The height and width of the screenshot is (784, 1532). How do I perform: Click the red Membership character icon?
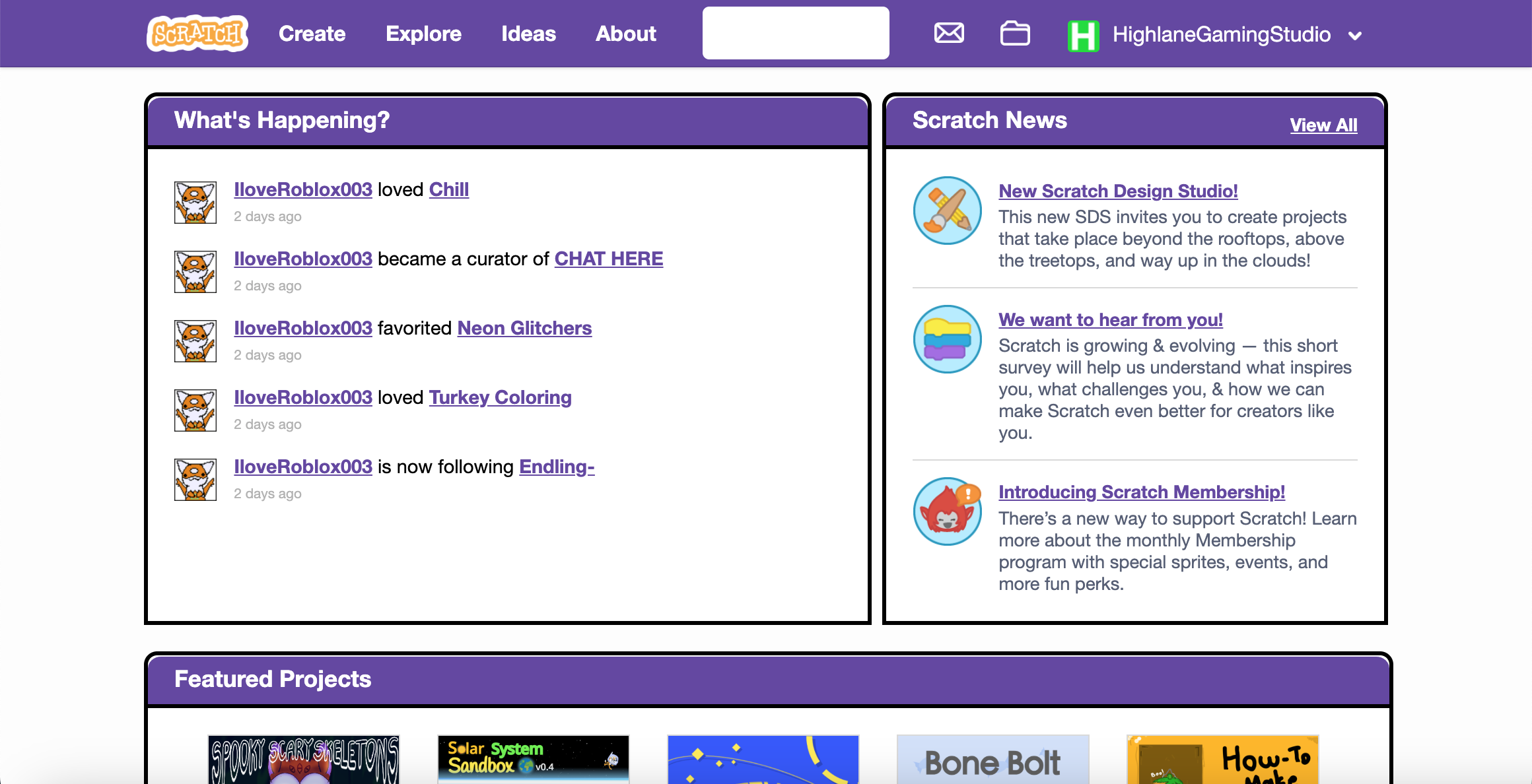click(x=947, y=511)
